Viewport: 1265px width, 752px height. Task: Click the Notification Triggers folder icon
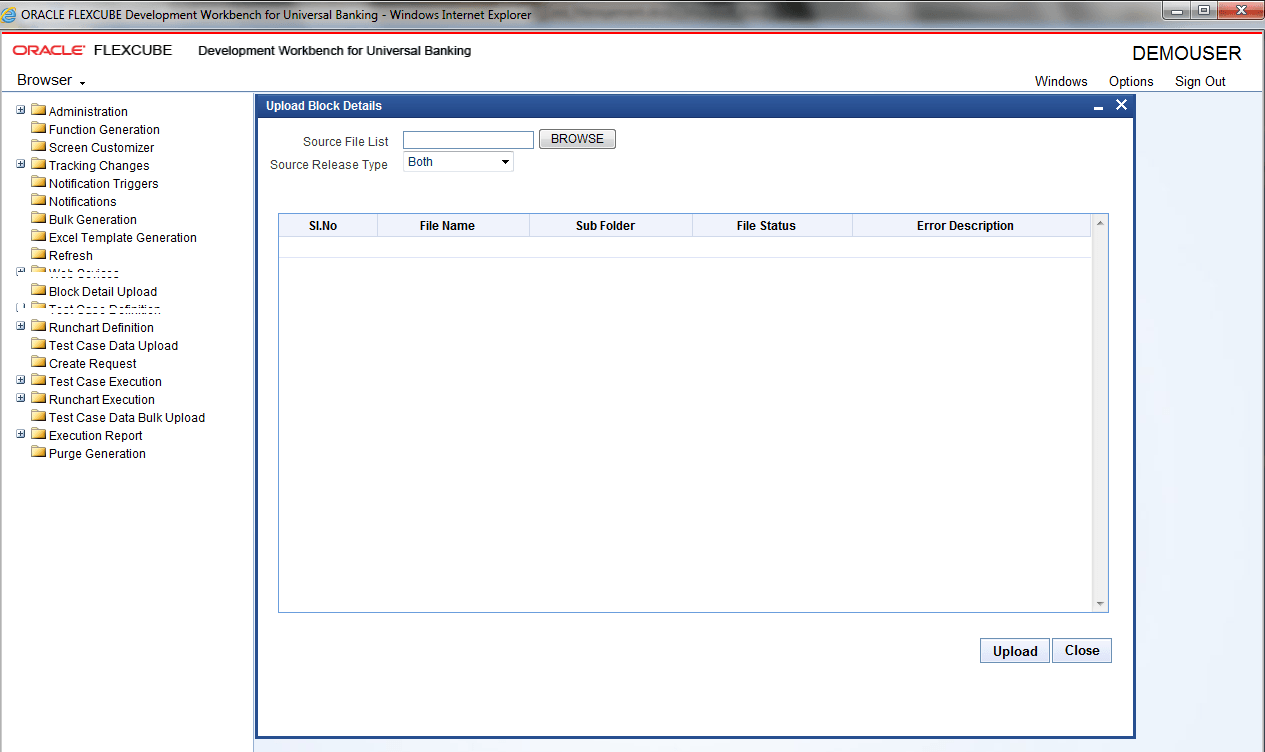39,183
